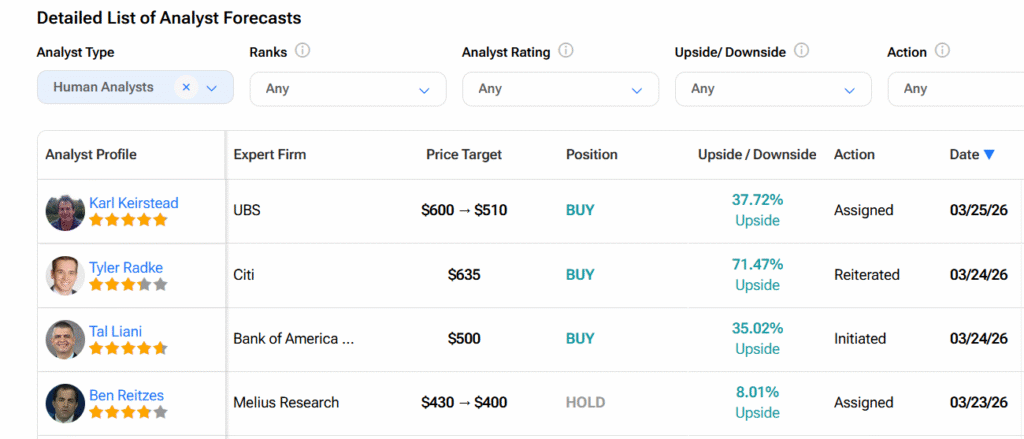Viewport: 1024px width, 439px height.
Task: Click the Upside / Downside column header
Action: coord(757,155)
